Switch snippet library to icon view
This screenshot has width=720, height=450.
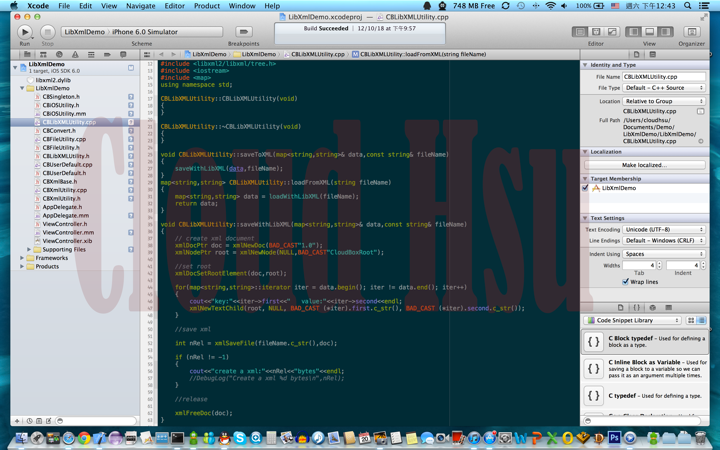tap(691, 321)
